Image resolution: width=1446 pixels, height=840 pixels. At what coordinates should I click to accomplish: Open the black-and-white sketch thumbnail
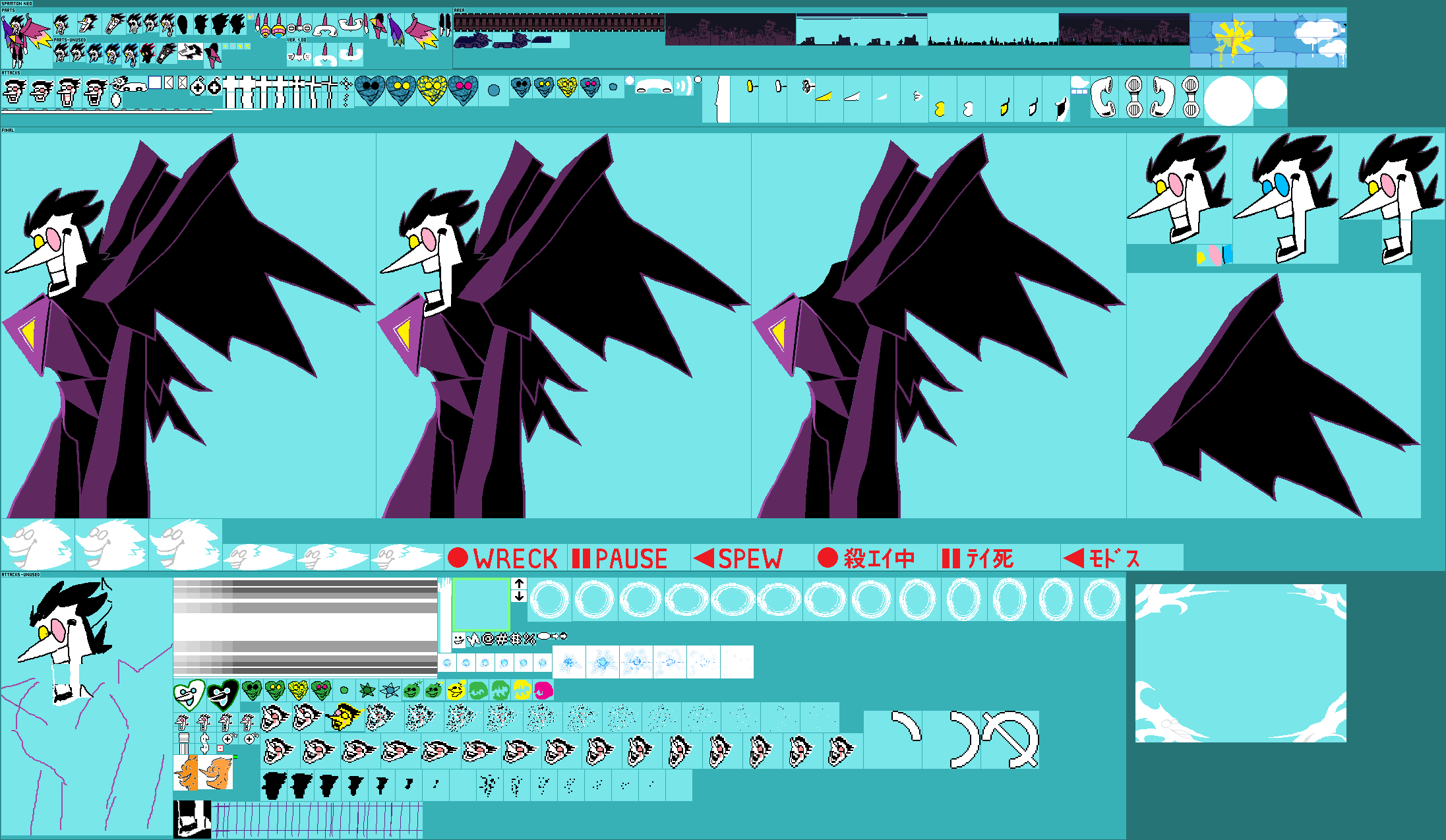pos(192,820)
